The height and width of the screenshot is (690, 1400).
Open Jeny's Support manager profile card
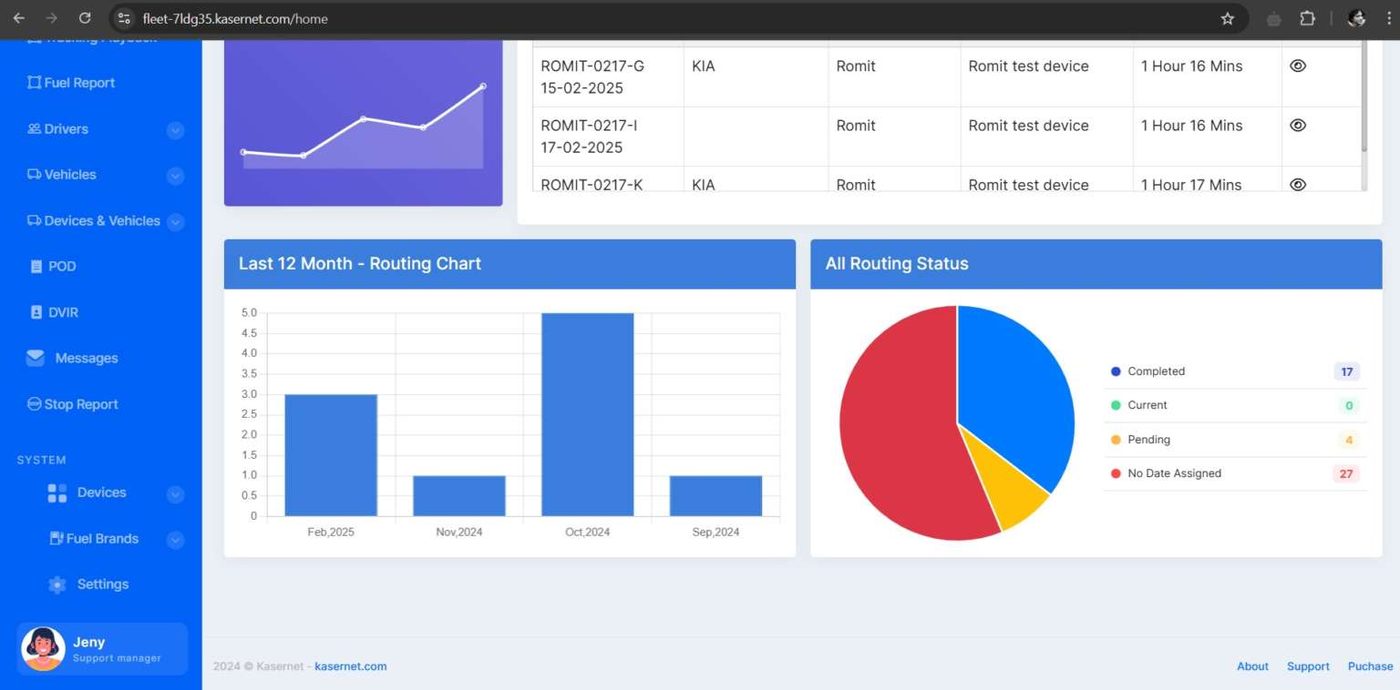point(102,649)
